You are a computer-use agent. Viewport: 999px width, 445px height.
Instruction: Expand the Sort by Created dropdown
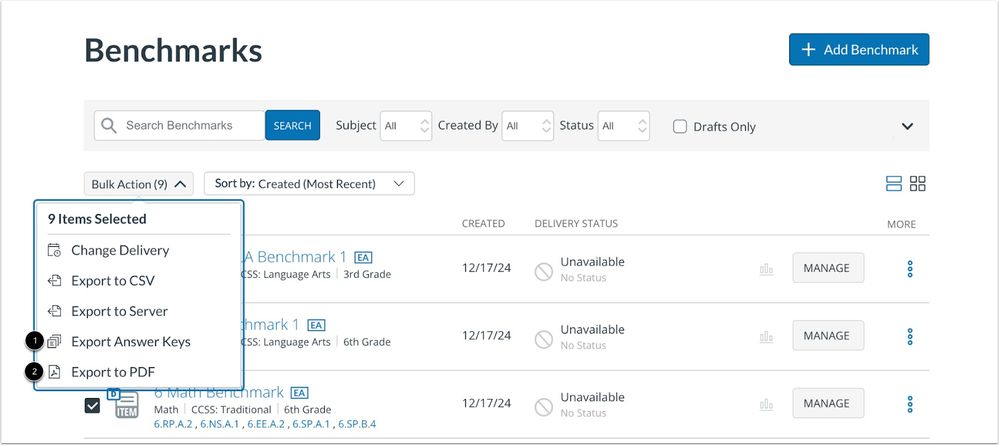[308, 184]
